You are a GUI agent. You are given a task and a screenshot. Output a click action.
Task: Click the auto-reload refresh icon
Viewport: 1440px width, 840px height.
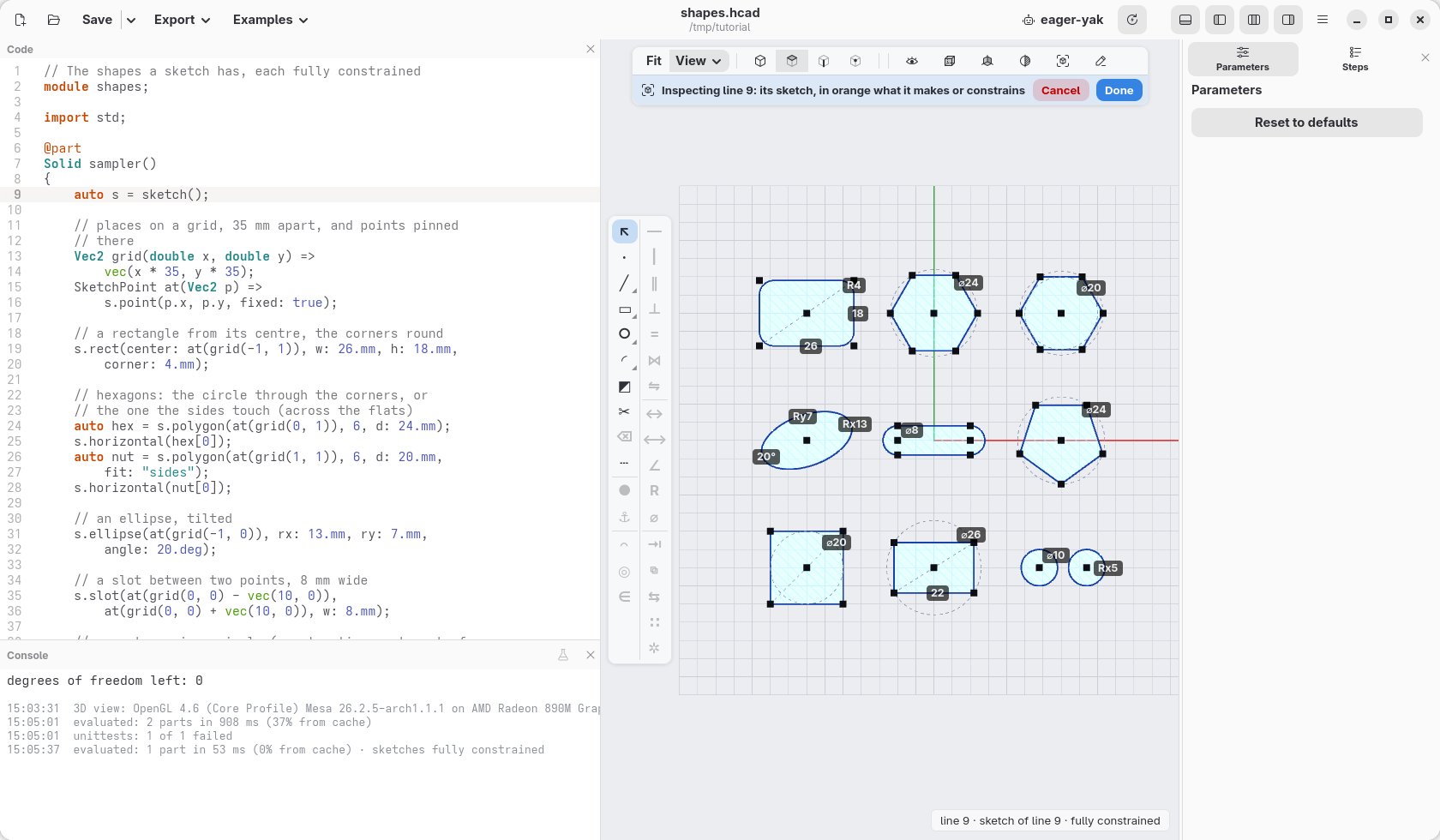[1132, 20]
